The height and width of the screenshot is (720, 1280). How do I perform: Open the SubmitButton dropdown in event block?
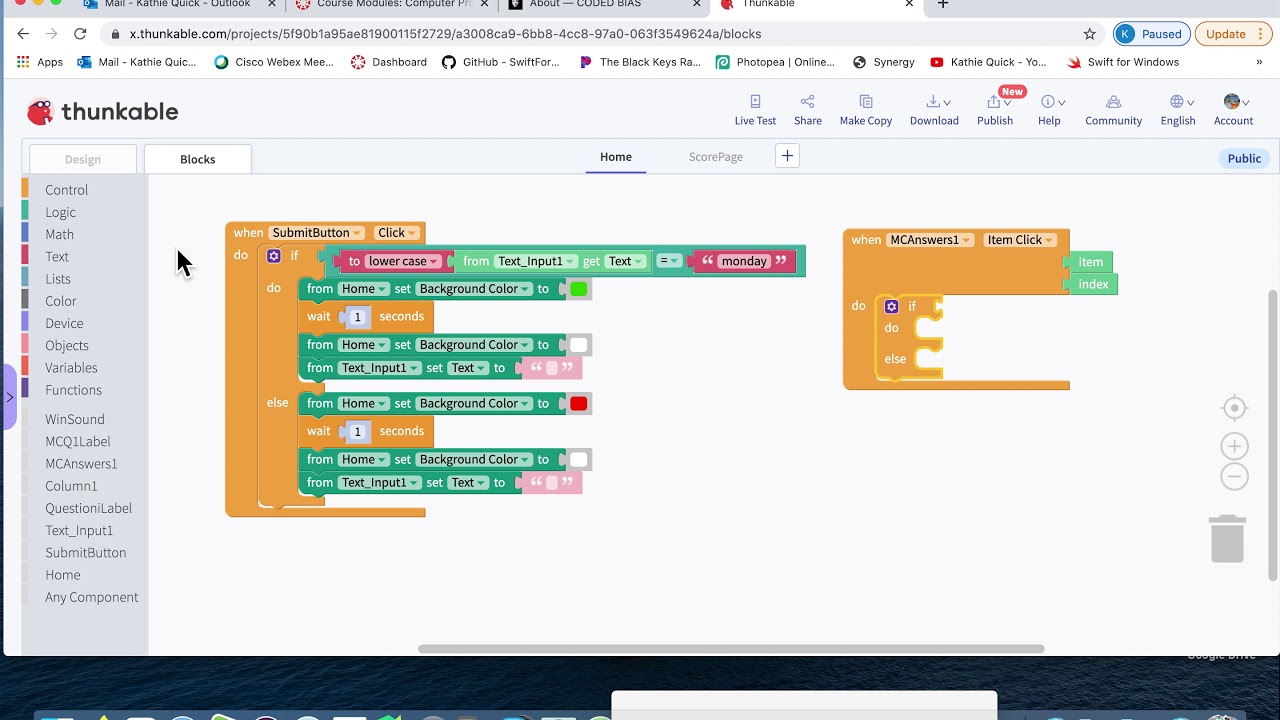tap(317, 233)
